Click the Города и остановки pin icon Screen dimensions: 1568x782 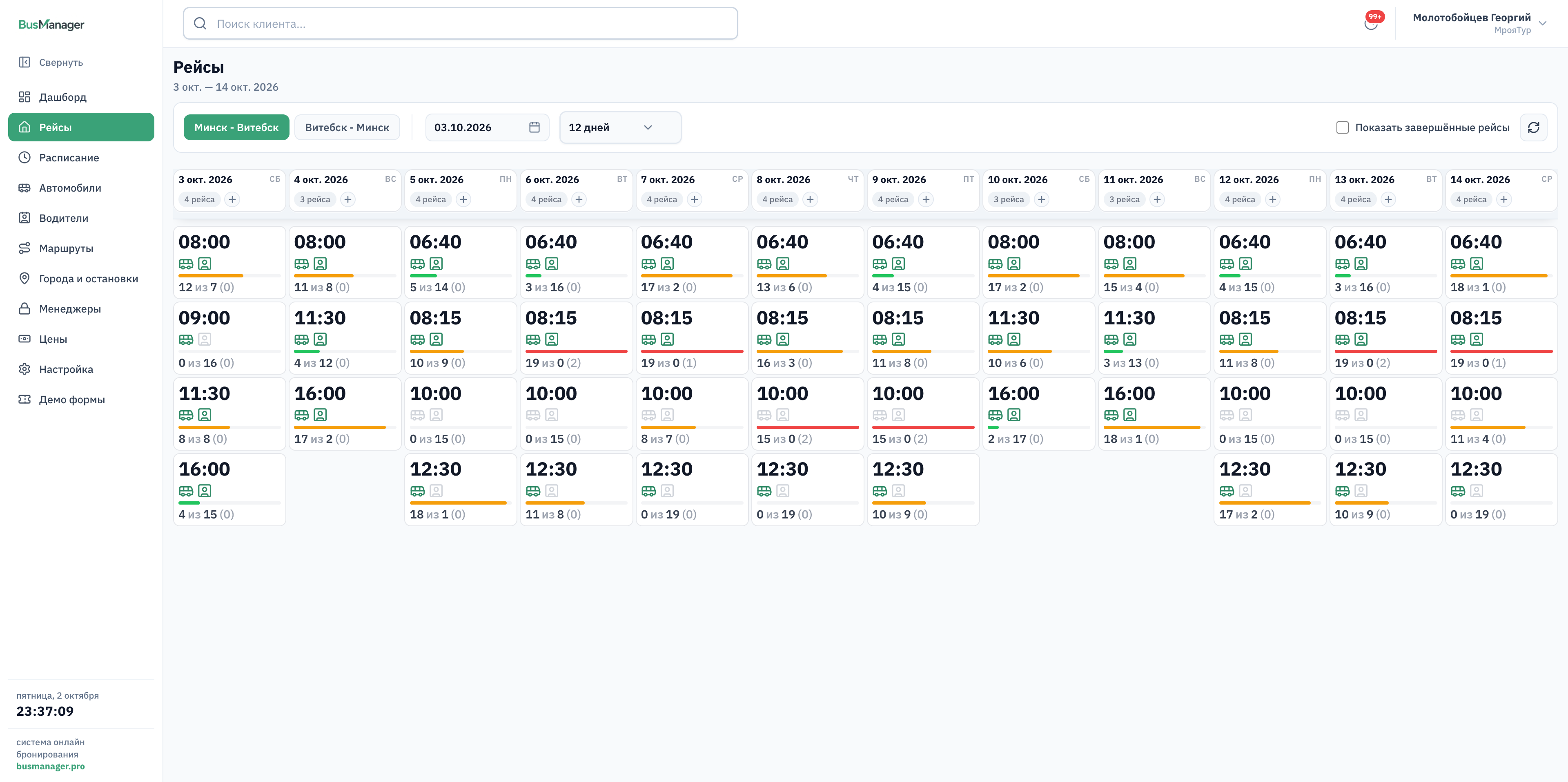24,278
